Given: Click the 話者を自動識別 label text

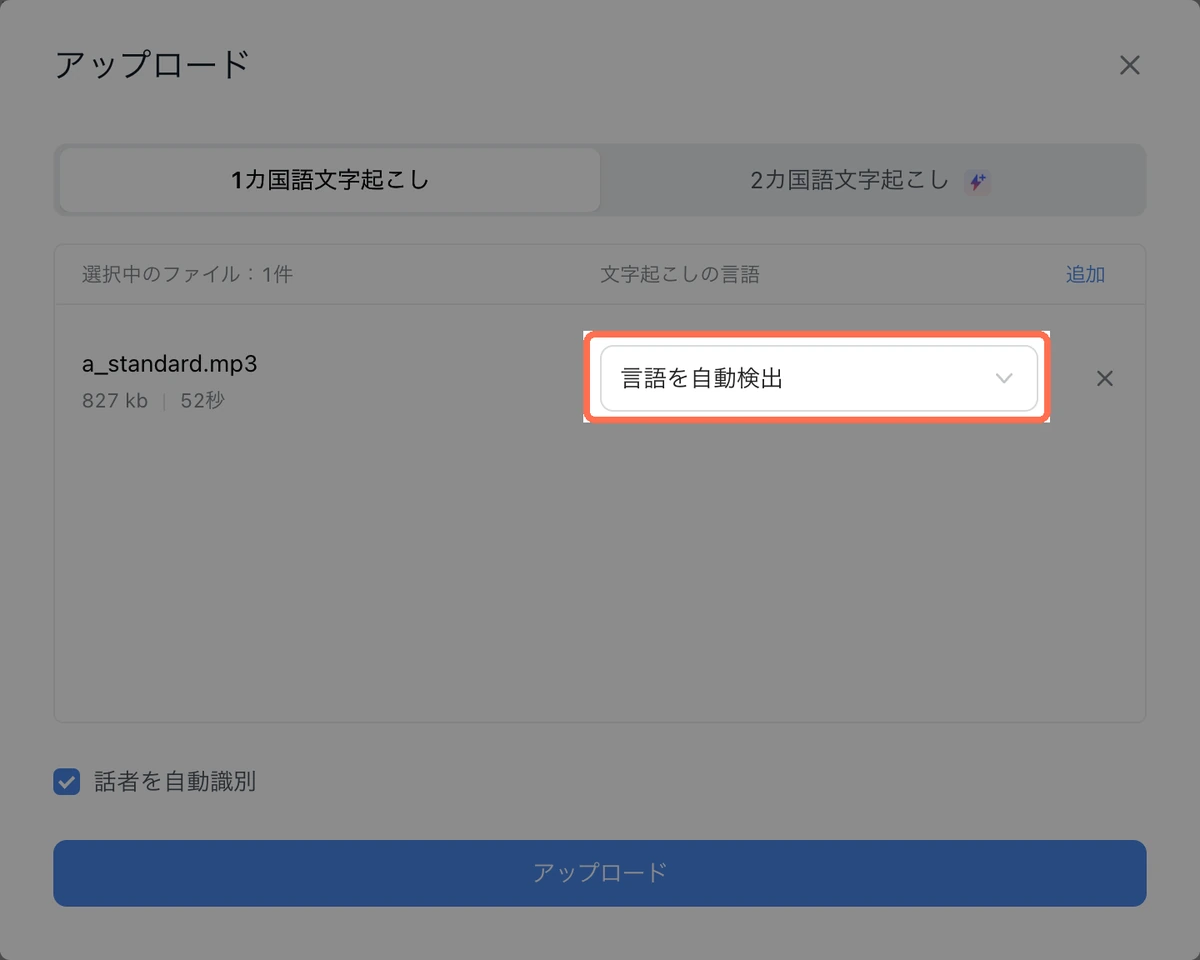Looking at the screenshot, I should tap(175, 782).
